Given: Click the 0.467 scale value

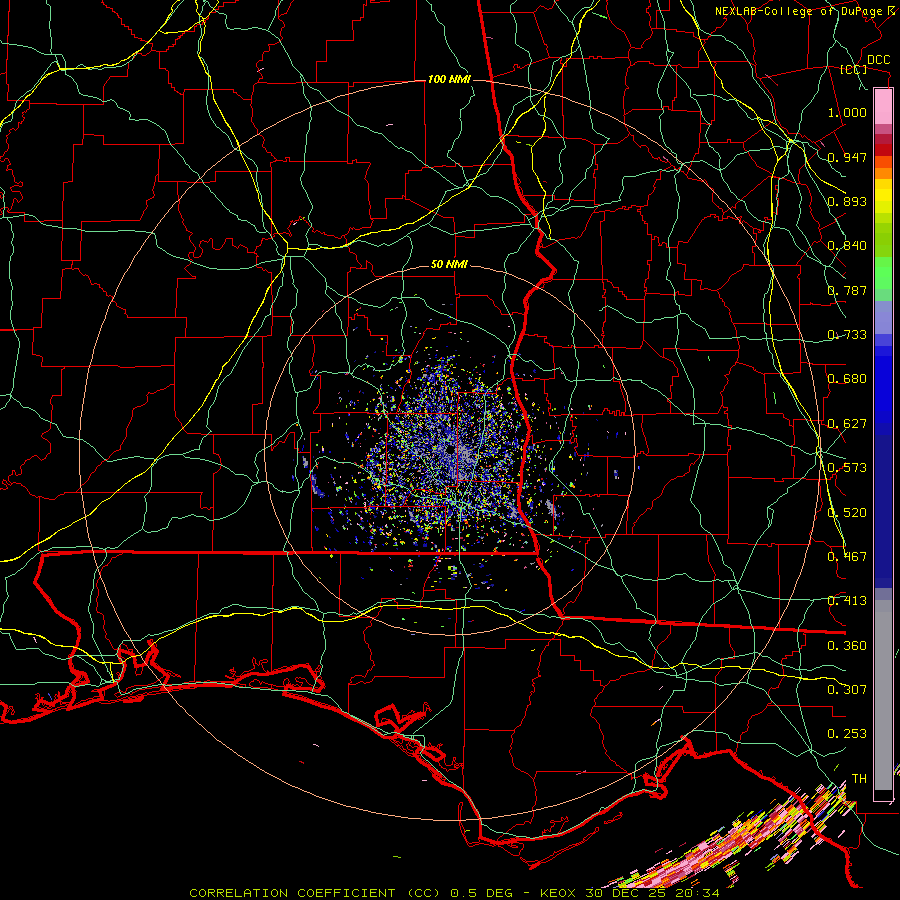Looking at the screenshot, I should pyautogui.click(x=847, y=556).
